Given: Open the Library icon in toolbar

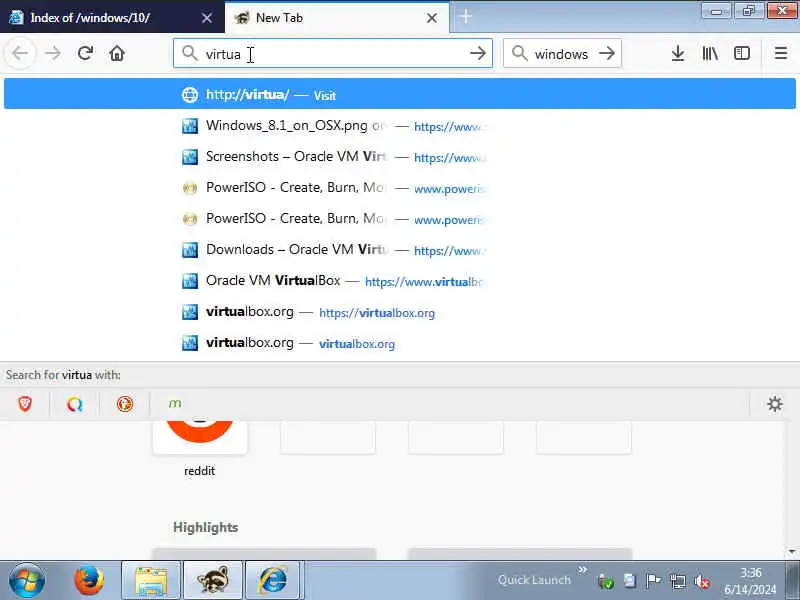Looking at the screenshot, I should (x=710, y=53).
